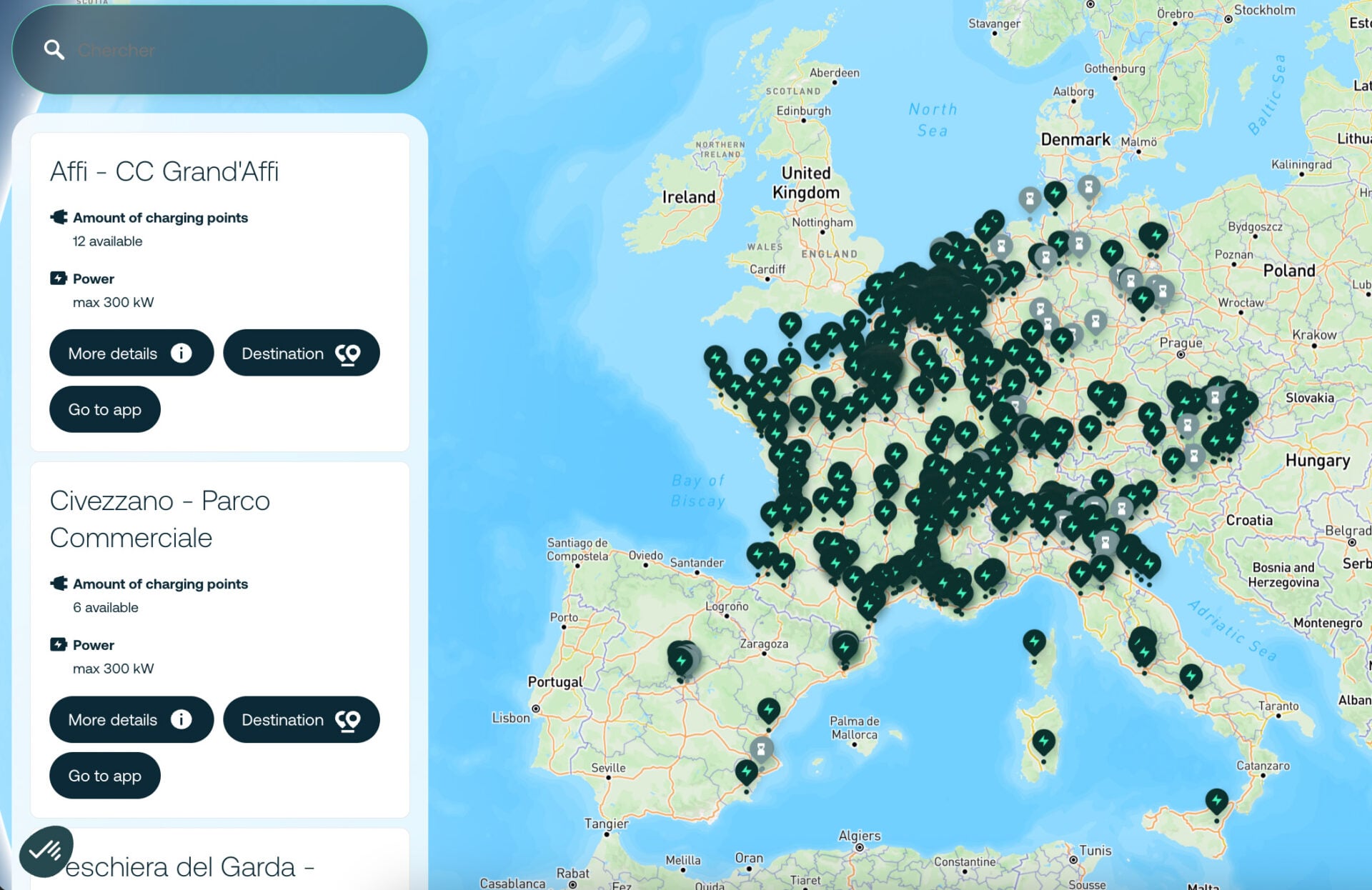Select the charging pin in southern Sardinia
Screen dimensions: 1372x890
coord(1043,741)
